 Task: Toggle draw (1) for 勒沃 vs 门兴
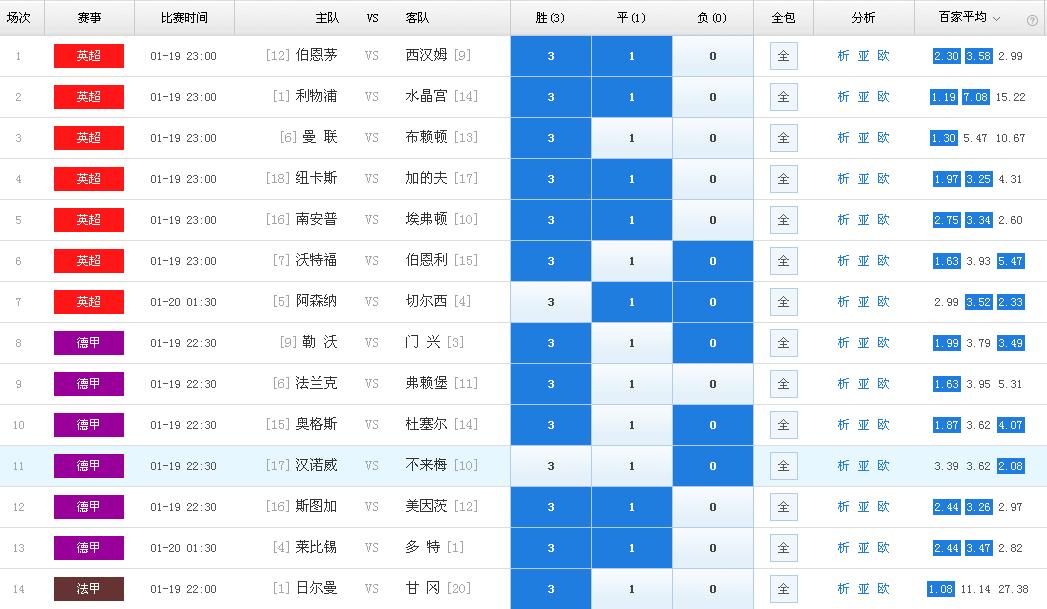(632, 343)
